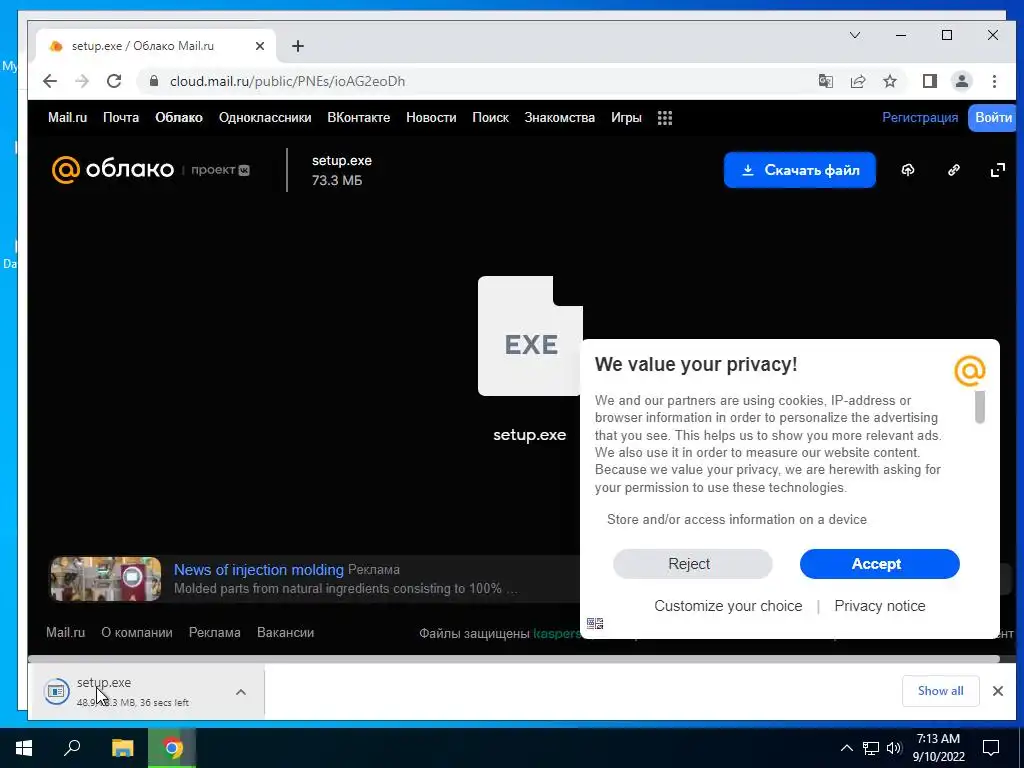
Task: Open Знакомства in navigation bar
Action: coord(560,118)
